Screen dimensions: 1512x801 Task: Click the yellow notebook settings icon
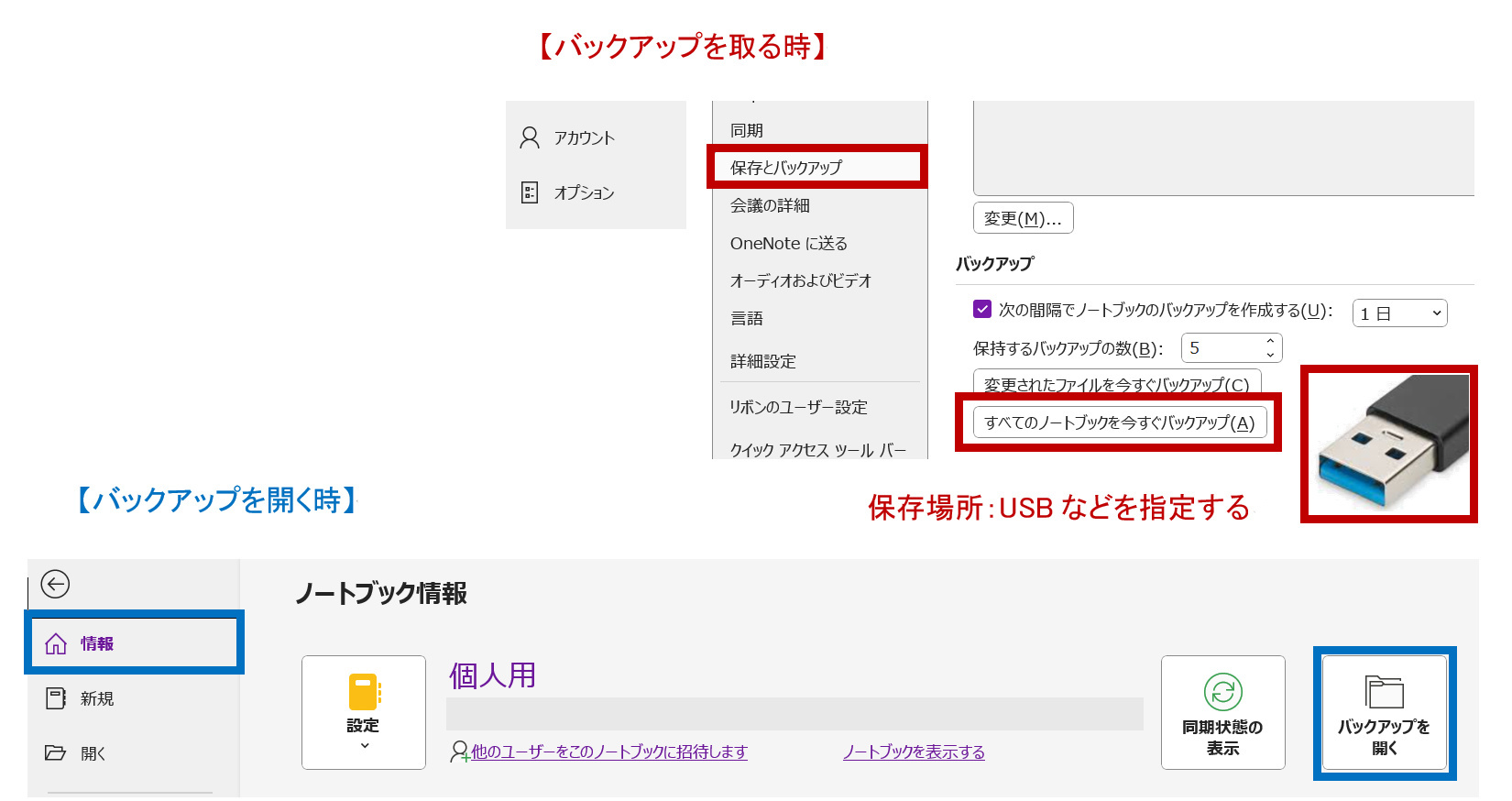[x=364, y=692]
